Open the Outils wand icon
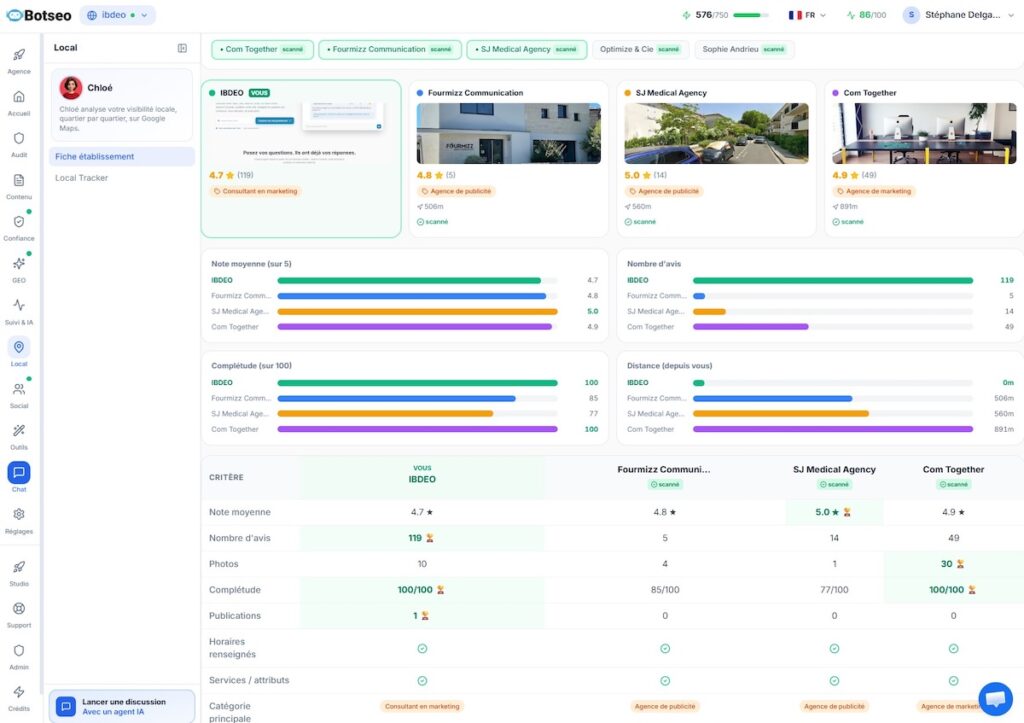This screenshot has width=1024, height=723. coord(19,430)
